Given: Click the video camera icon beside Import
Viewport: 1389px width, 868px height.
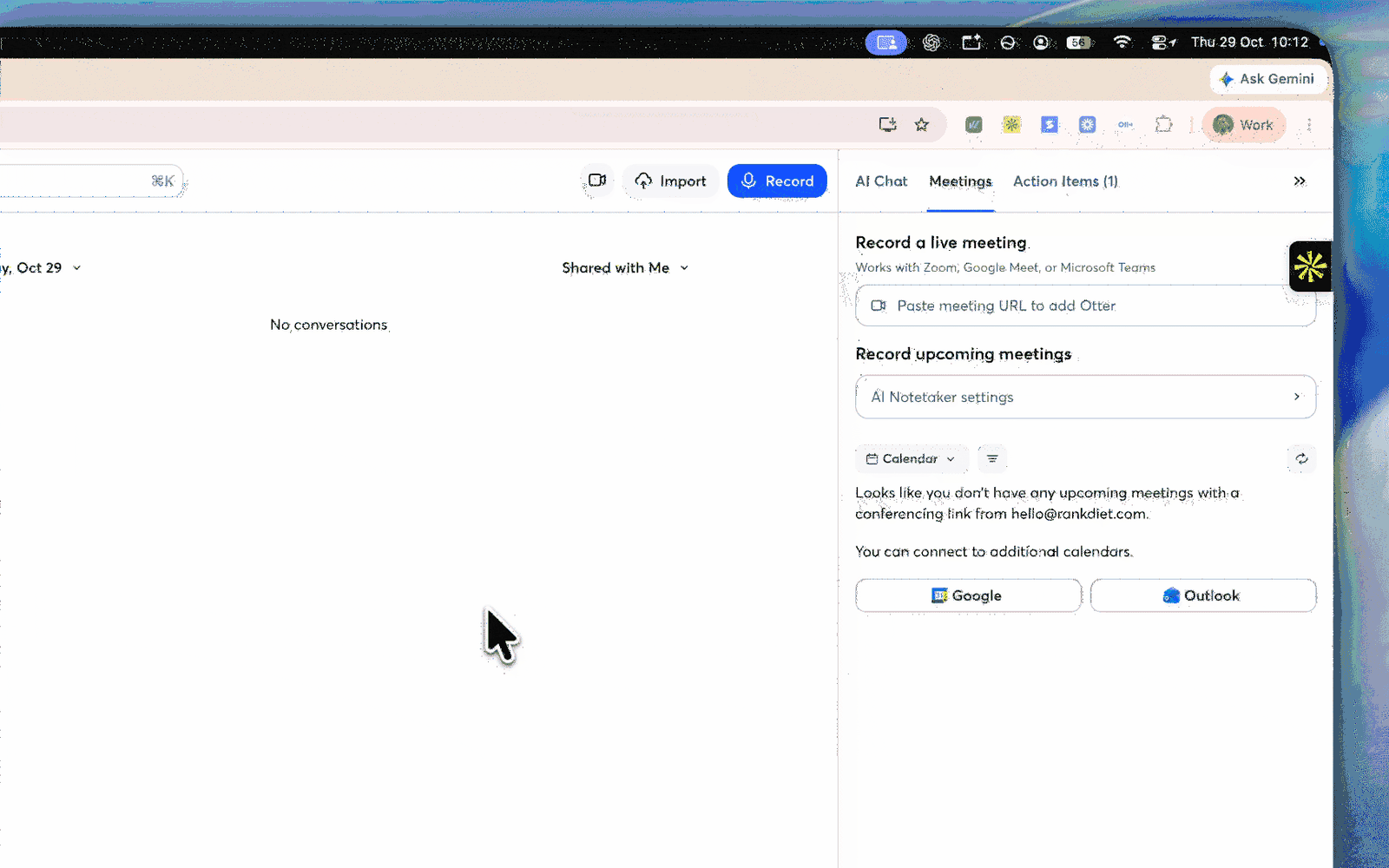Looking at the screenshot, I should (597, 181).
